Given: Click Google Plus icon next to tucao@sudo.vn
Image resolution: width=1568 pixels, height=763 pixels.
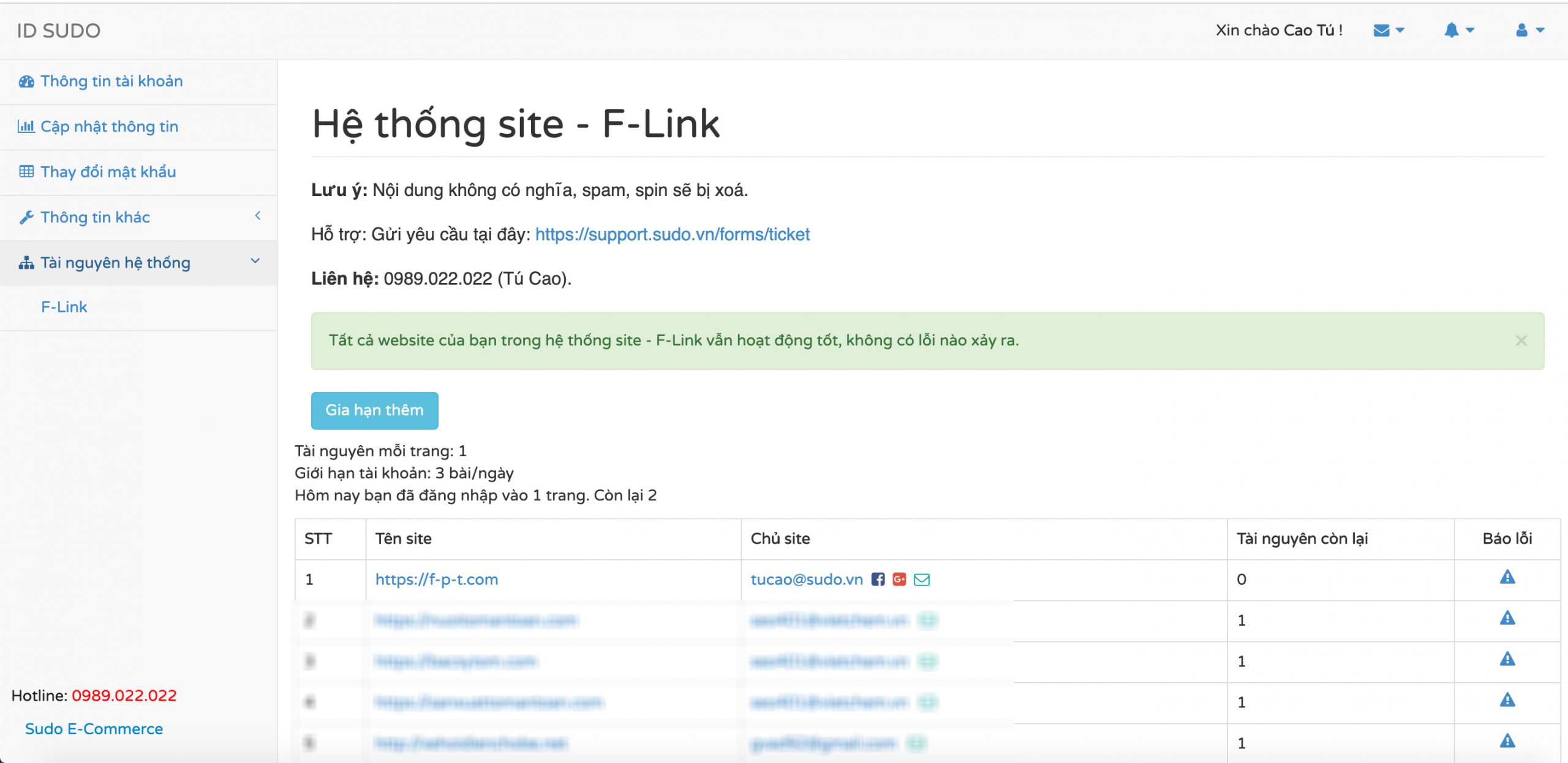Looking at the screenshot, I should pos(899,579).
